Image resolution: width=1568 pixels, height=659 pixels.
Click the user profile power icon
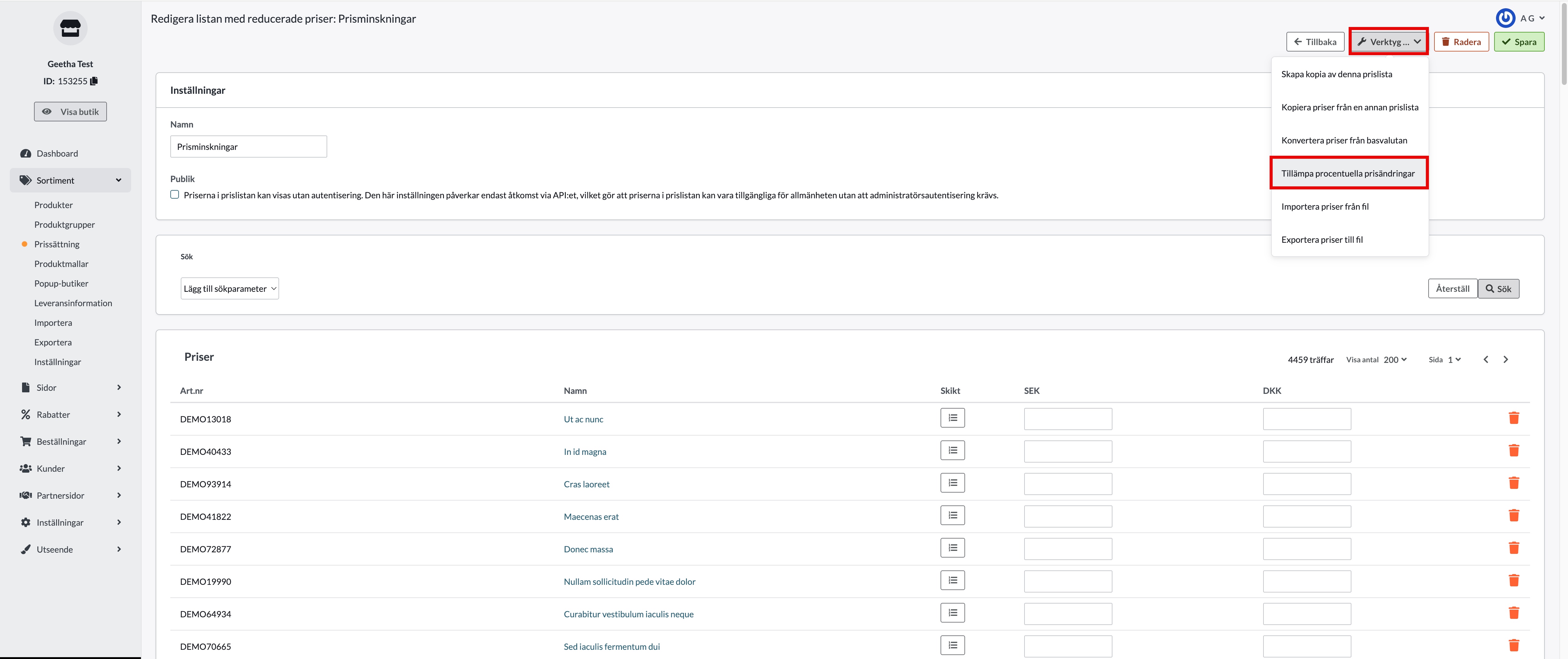click(1505, 18)
